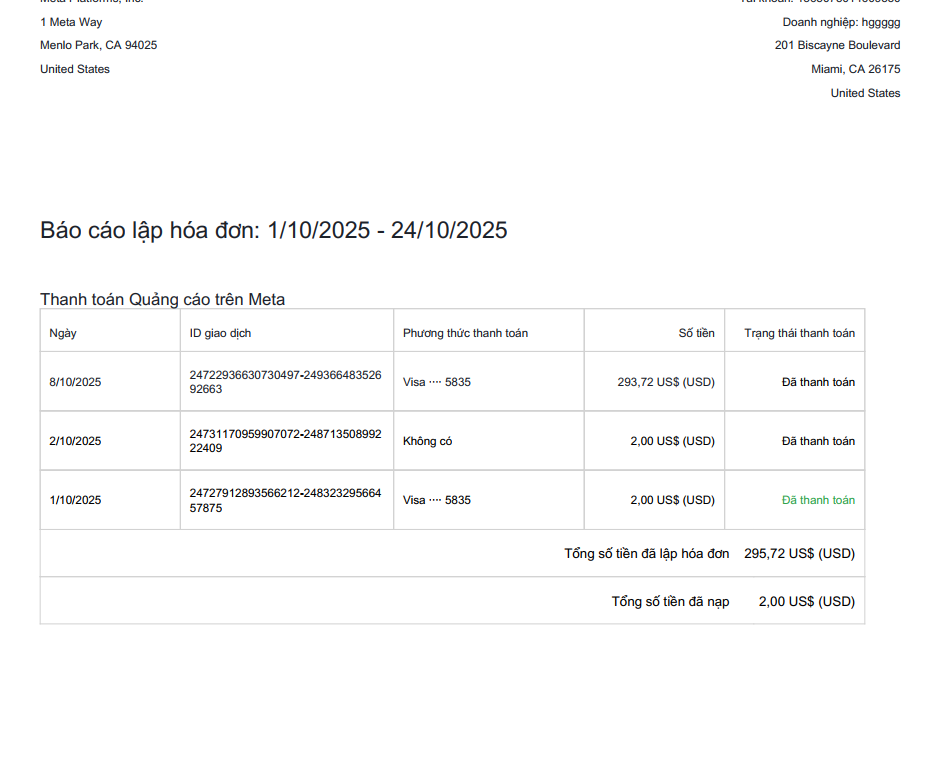Click the '1 Meta Way' address line
This screenshot has height=758, width=937.
click(71, 22)
